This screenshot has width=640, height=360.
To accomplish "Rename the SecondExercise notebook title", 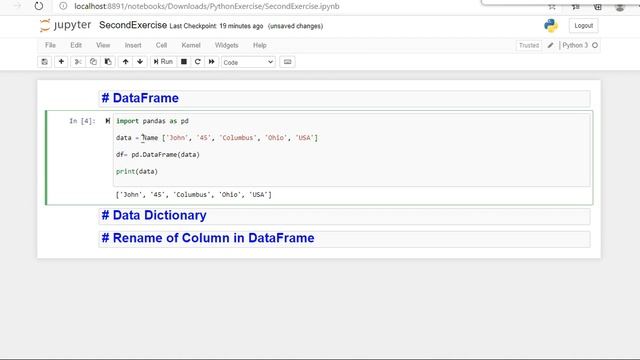I will pyautogui.click(x=133, y=25).
